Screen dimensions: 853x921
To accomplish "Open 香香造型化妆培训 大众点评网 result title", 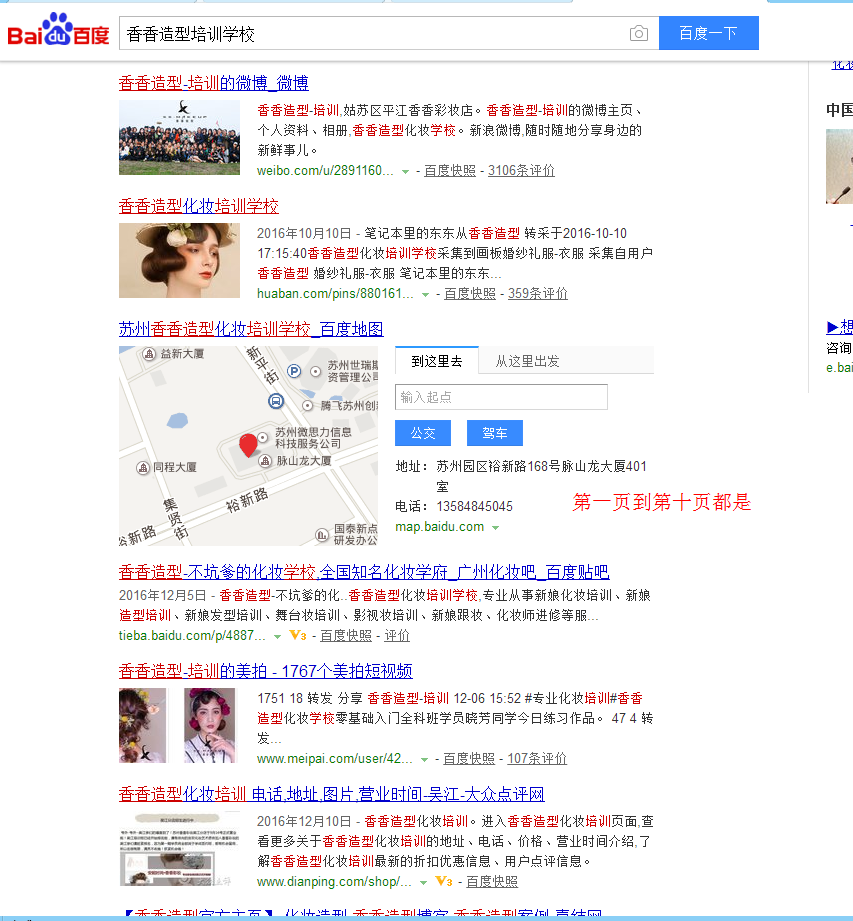I will click(x=331, y=794).
